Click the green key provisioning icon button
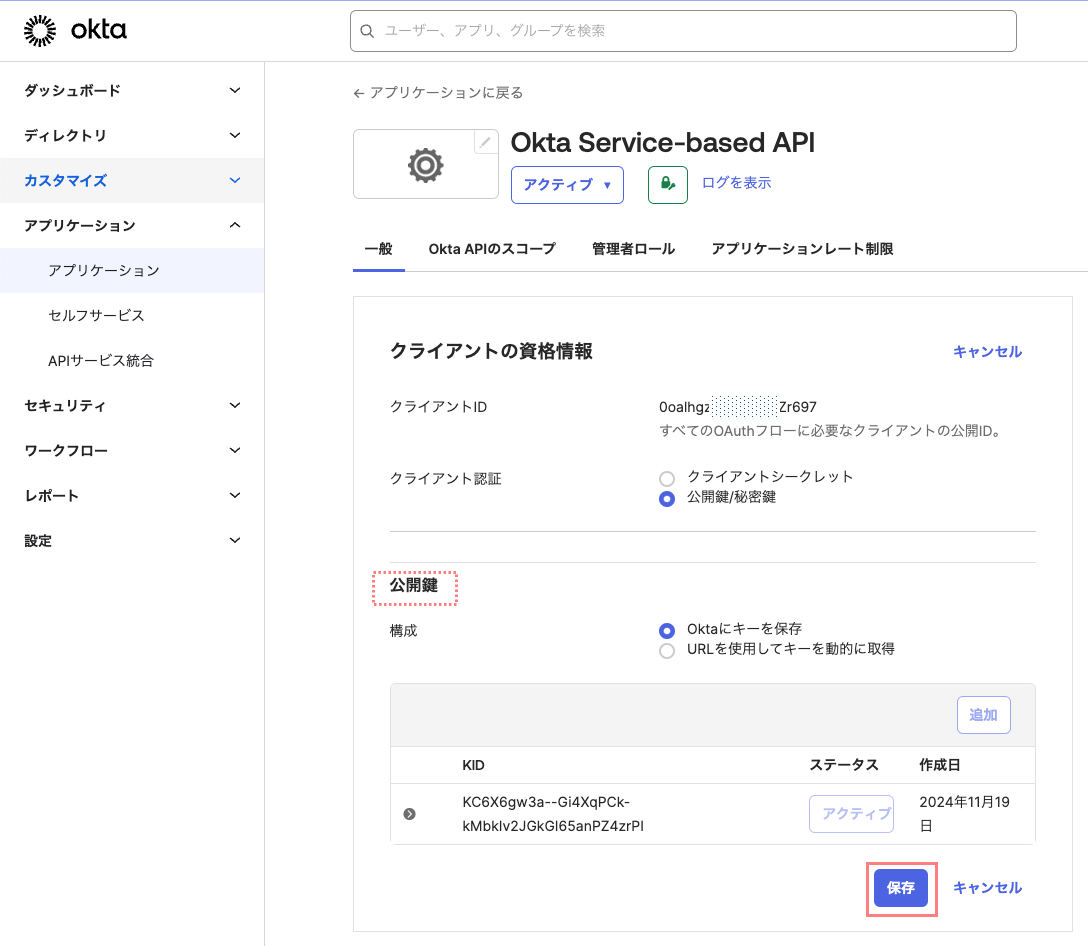Viewport: 1088px width, 946px height. point(667,185)
